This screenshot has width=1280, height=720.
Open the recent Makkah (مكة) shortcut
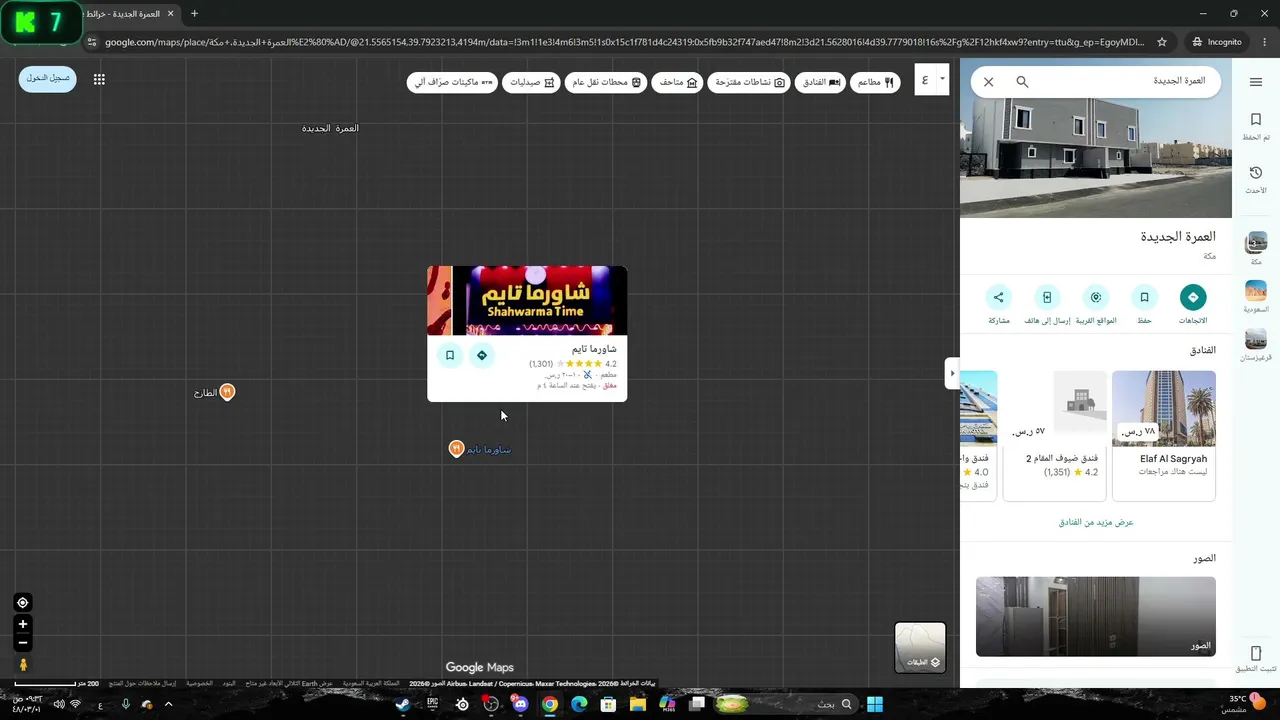tap(1256, 248)
